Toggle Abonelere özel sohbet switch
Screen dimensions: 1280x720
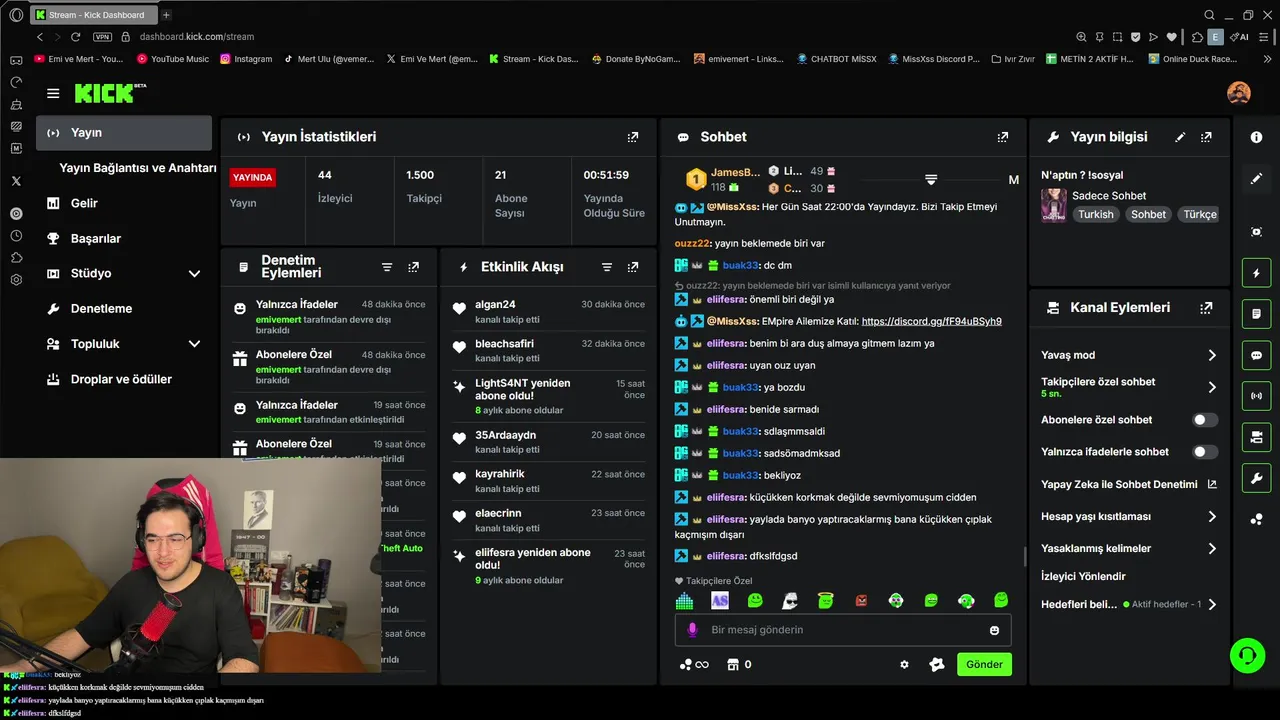tap(1205, 420)
